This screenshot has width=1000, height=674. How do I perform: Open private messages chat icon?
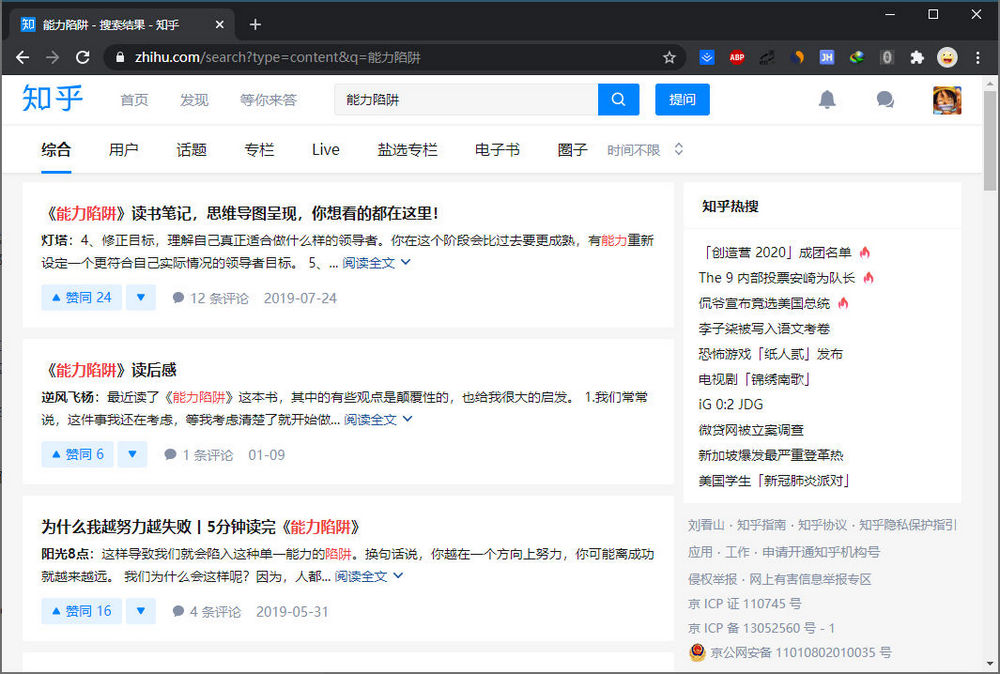tap(884, 99)
